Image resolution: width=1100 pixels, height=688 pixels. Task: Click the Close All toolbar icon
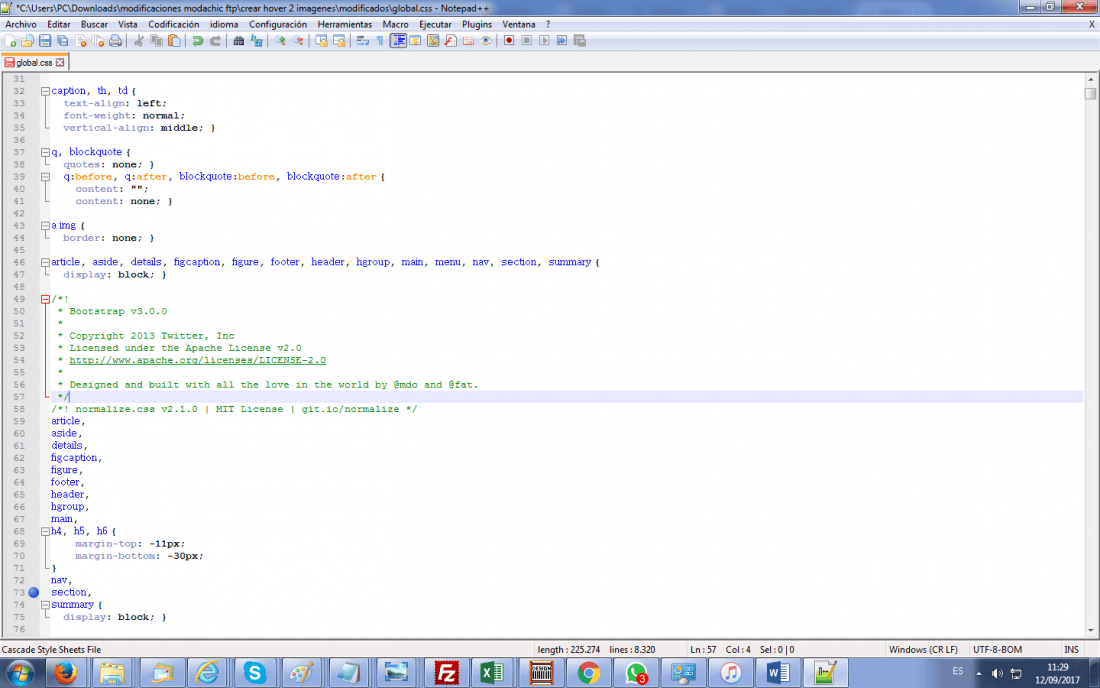click(98, 41)
